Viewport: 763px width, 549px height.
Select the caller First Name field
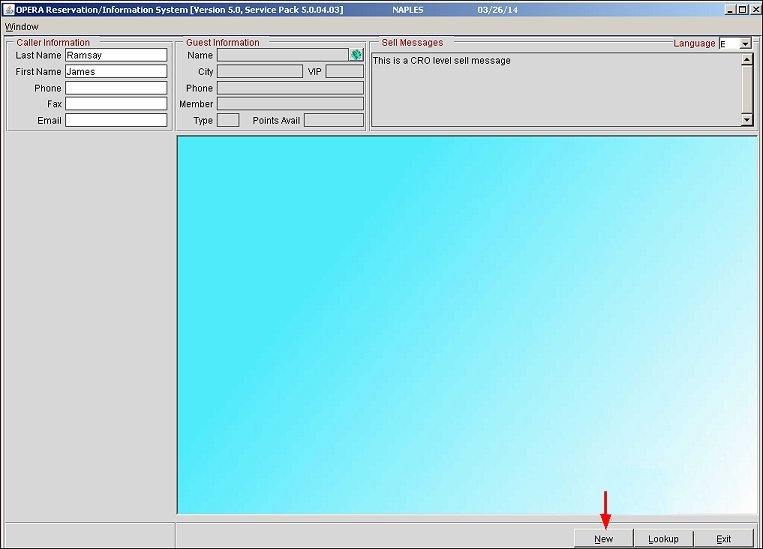point(116,72)
